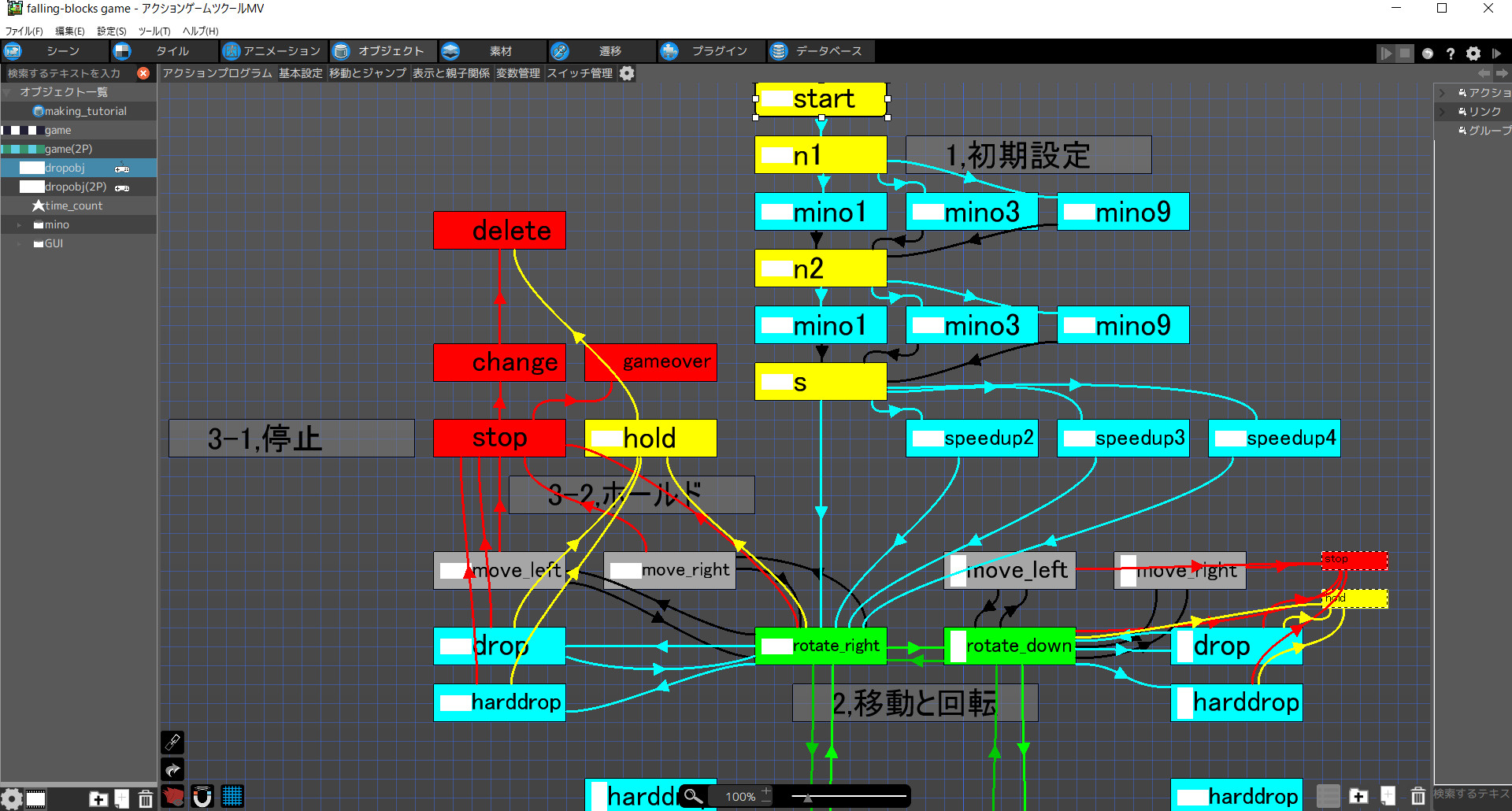Toggle snapping with the magnet icon
Image resolution: width=1512 pixels, height=811 pixels.
click(202, 796)
